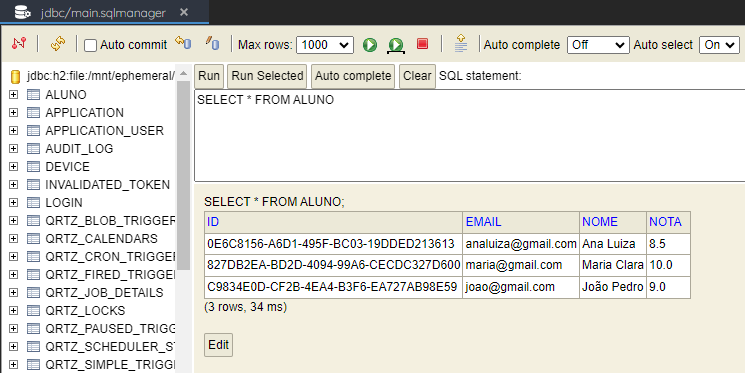The width and height of the screenshot is (745, 373).
Task: Click the João Pedro name cell
Action: tap(613, 287)
